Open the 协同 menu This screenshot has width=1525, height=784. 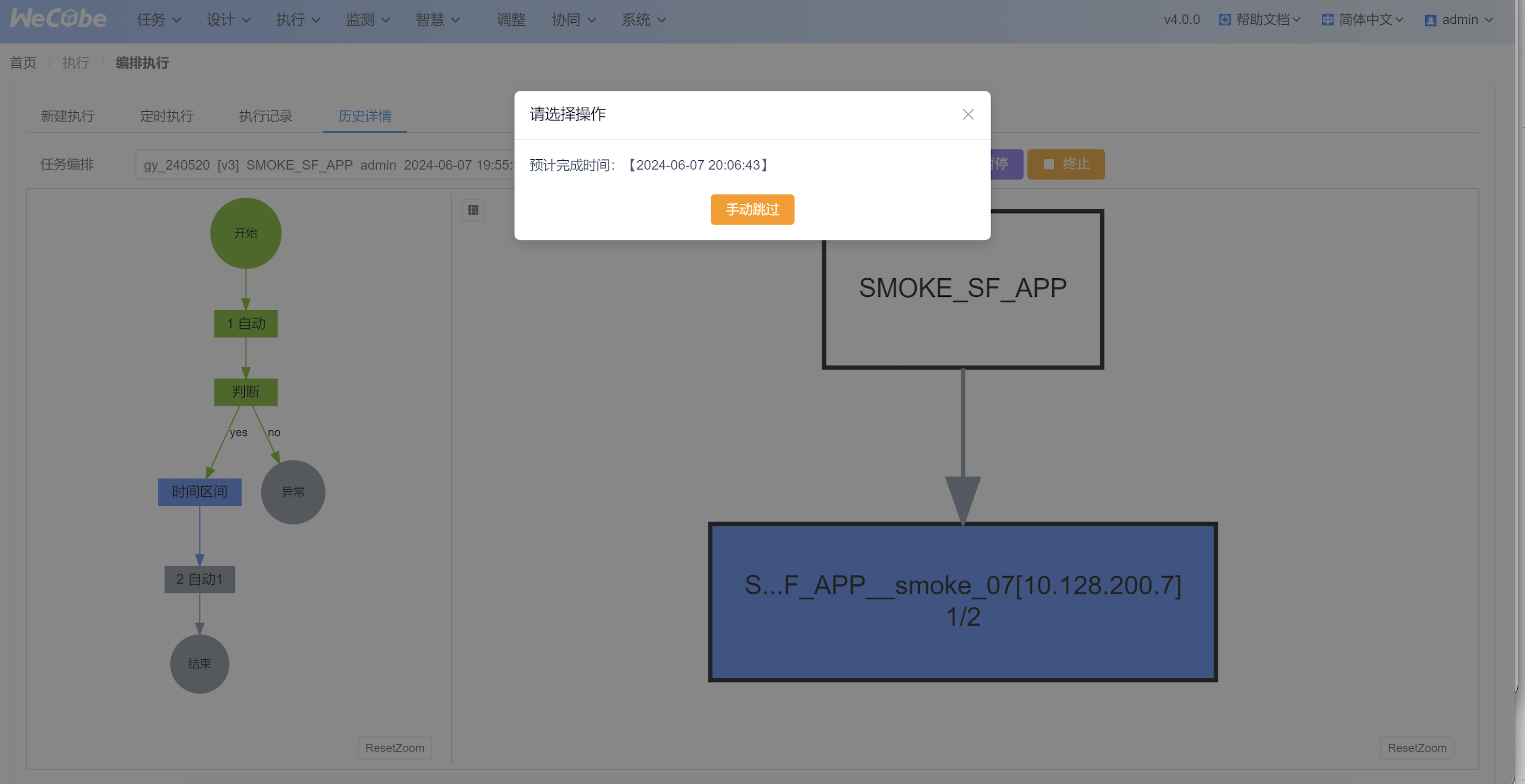574,20
